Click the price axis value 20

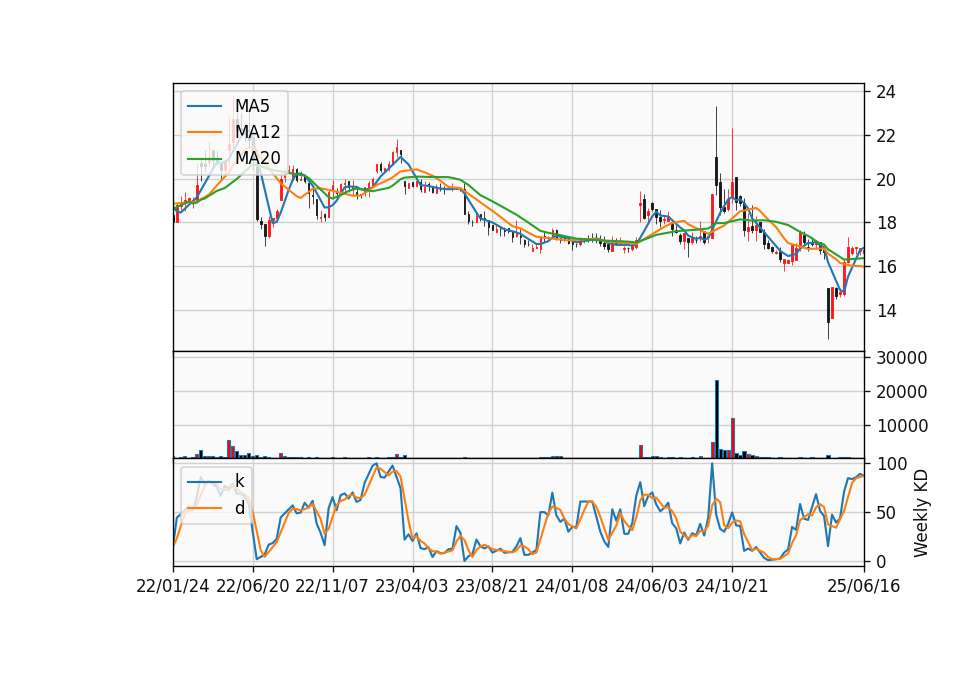[x=886, y=179]
